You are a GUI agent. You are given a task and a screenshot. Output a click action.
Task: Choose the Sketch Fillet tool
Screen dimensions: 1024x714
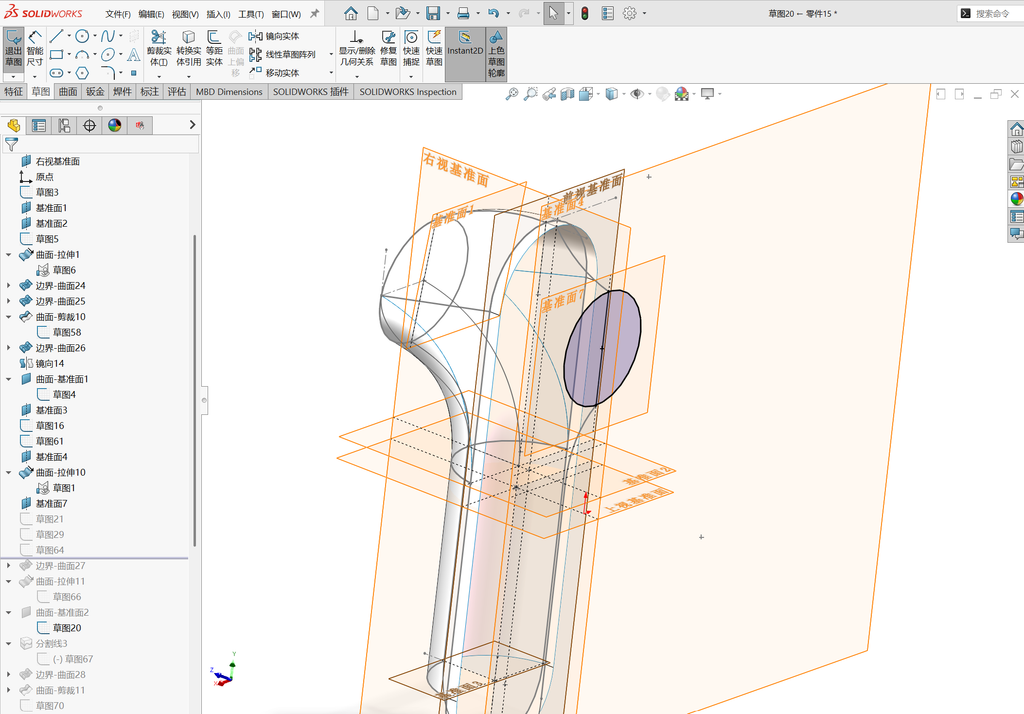(x=108, y=73)
